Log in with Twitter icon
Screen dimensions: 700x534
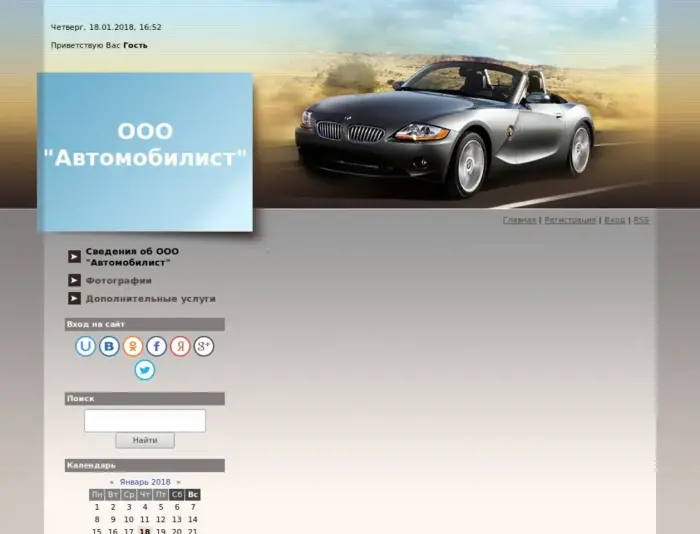click(x=145, y=370)
